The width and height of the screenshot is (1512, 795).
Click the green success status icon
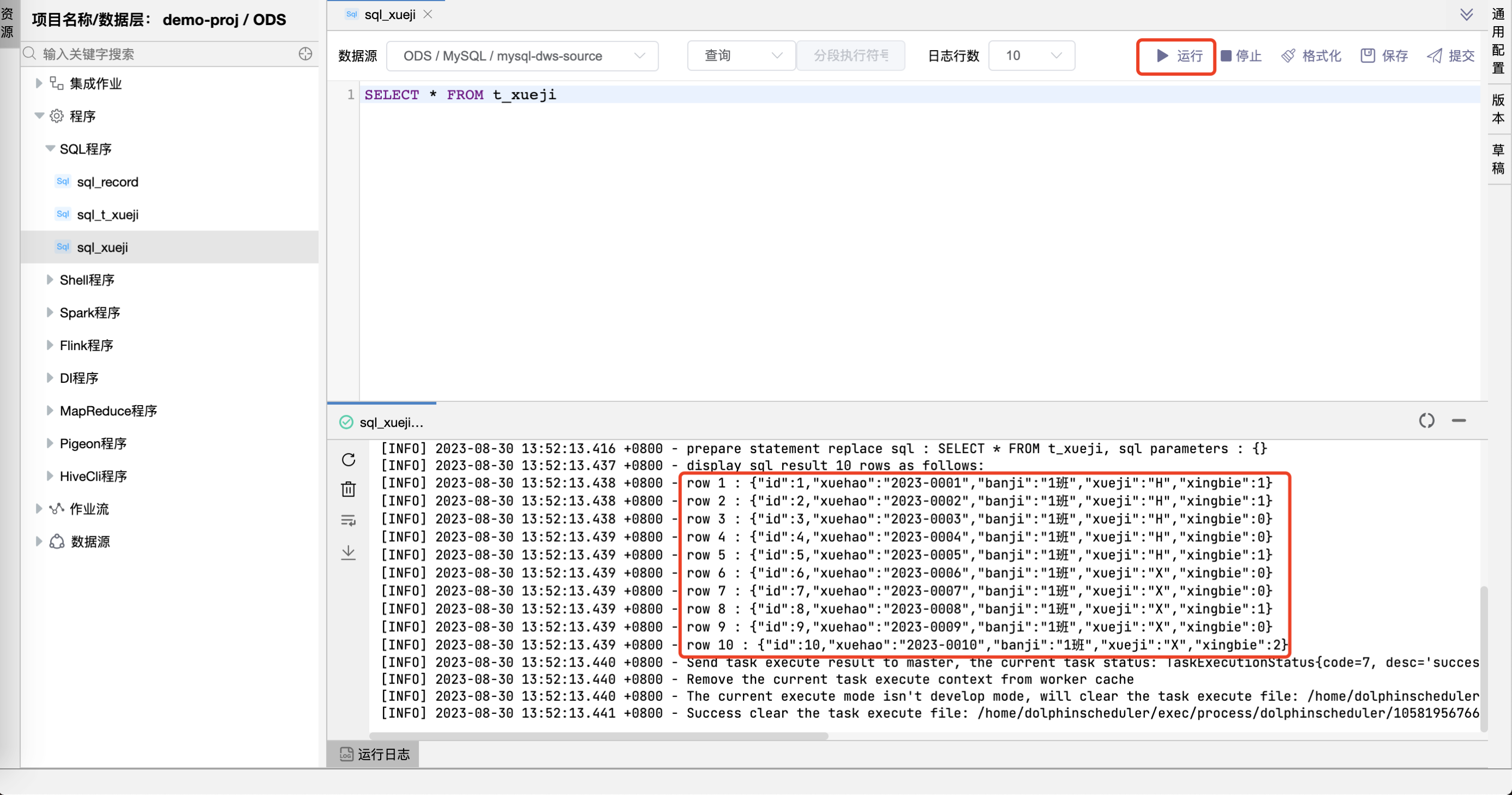coord(346,422)
